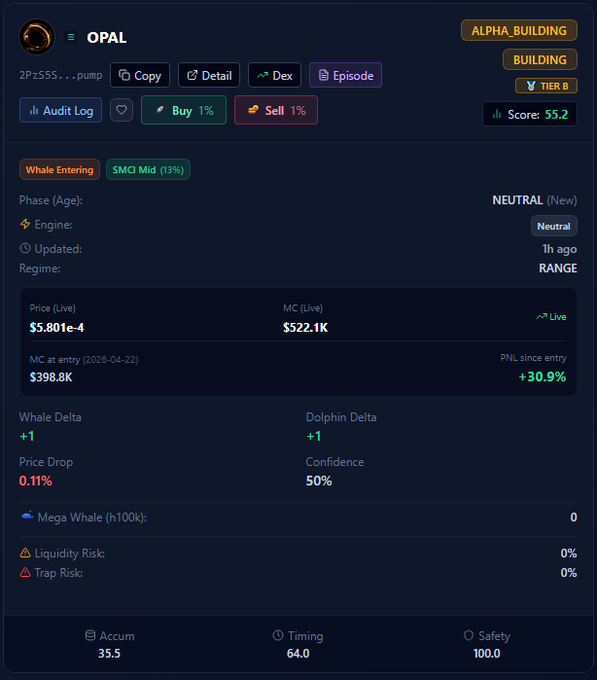The width and height of the screenshot is (597, 680).
Task: Click the Timing clock icon
Action: (278, 635)
